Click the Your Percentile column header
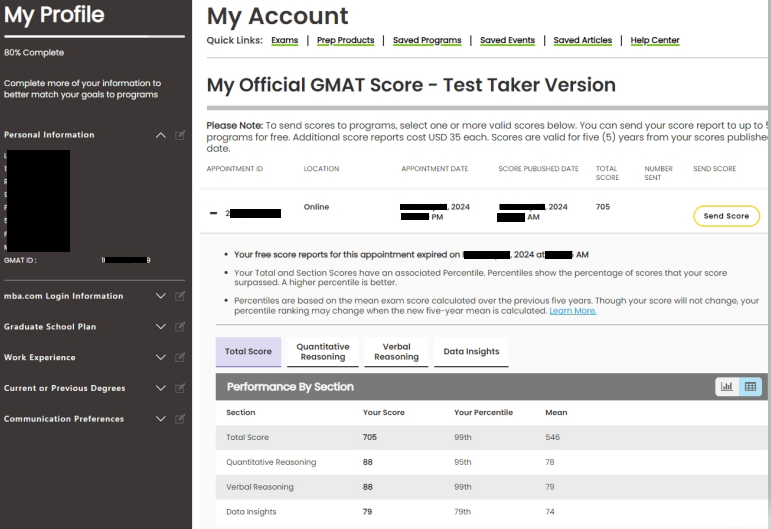The image size is (771, 529). click(x=483, y=412)
